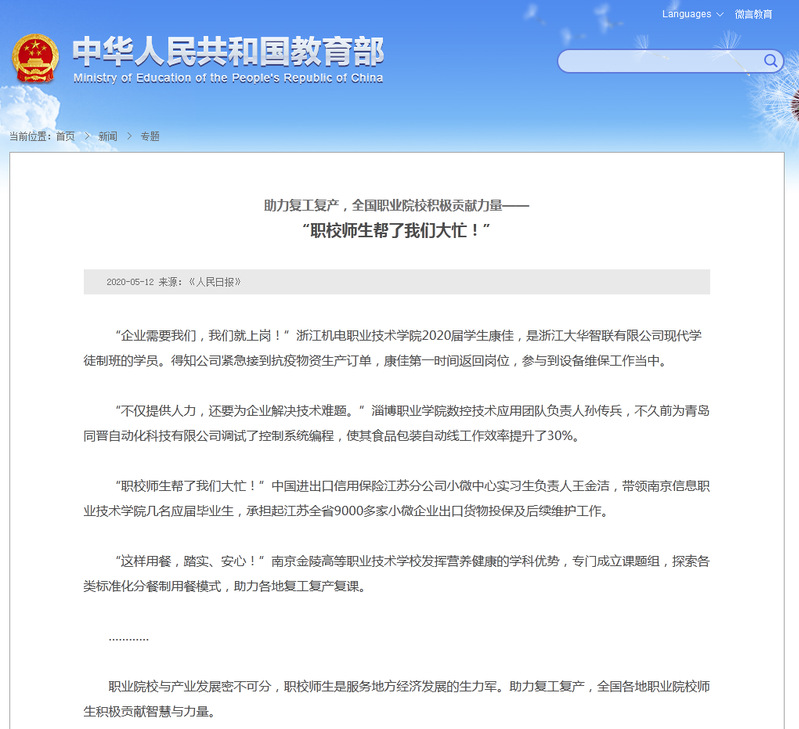Click the breadcrumb arrow after 新闻
The height and width of the screenshot is (729, 799).
(129, 136)
